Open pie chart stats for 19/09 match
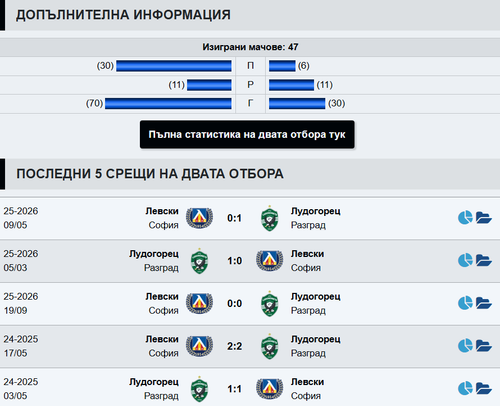The image size is (500, 406). pos(465,303)
